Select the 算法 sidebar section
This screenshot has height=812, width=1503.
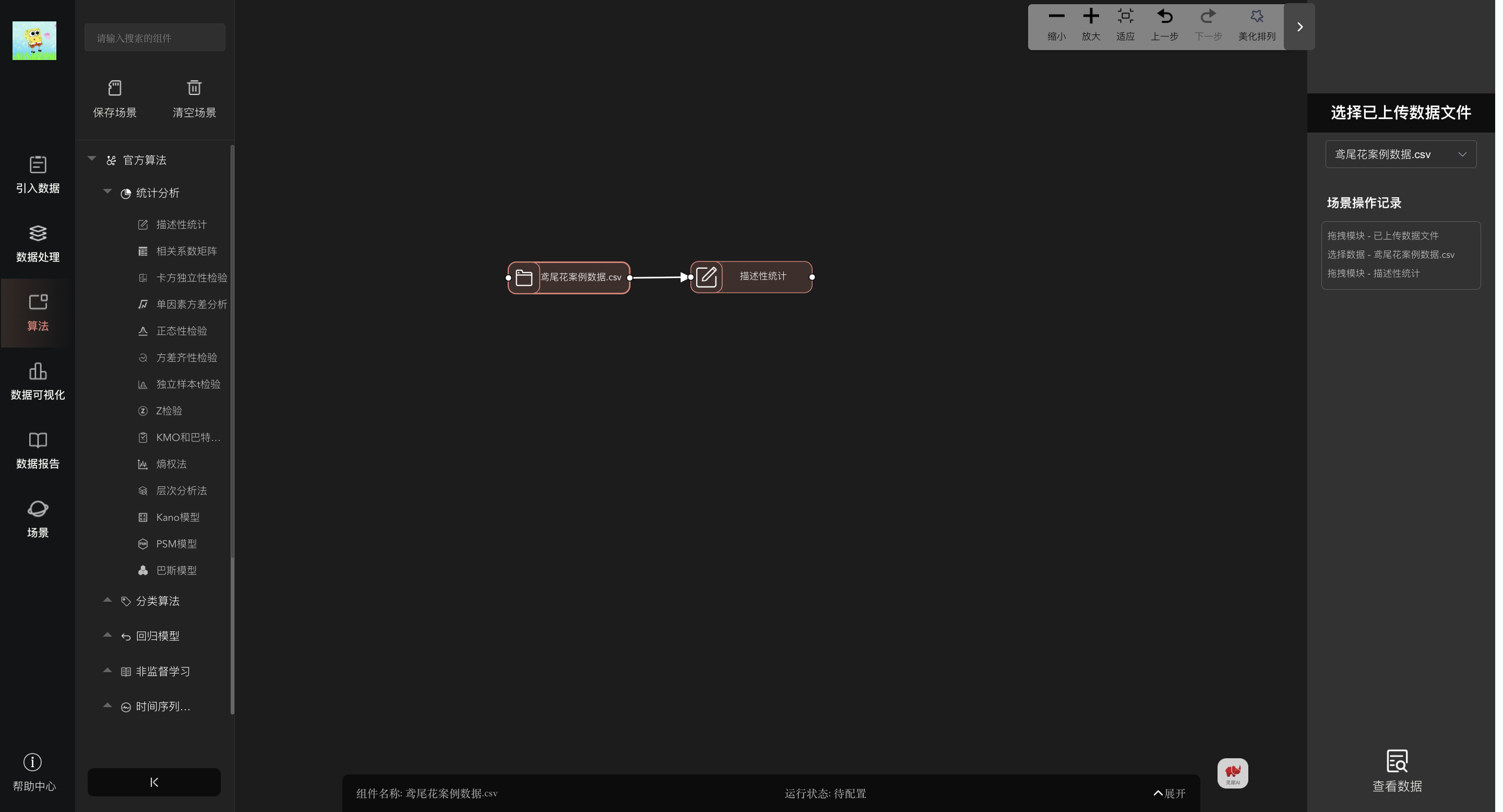[x=38, y=313]
